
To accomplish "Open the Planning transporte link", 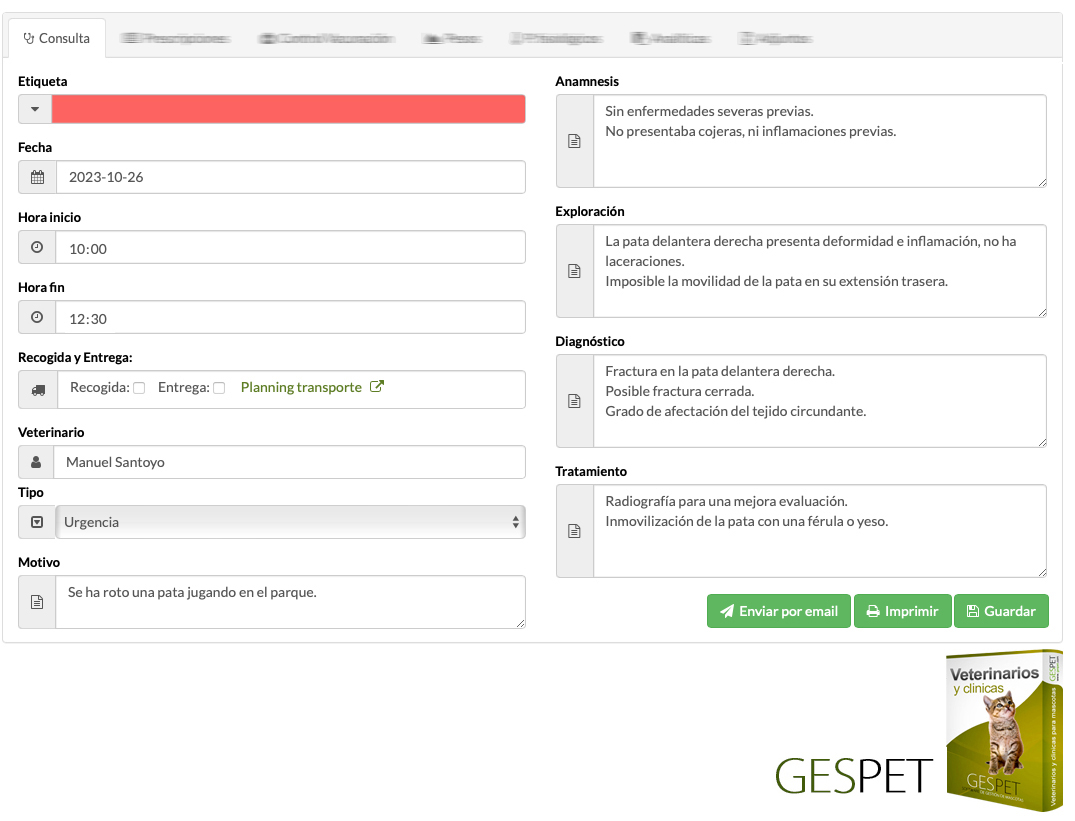I will 301,387.
